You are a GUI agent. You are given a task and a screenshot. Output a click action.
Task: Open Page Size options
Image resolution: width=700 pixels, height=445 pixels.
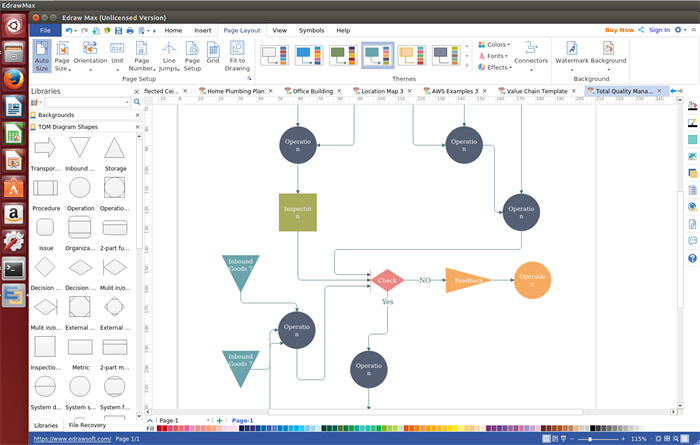(62, 56)
